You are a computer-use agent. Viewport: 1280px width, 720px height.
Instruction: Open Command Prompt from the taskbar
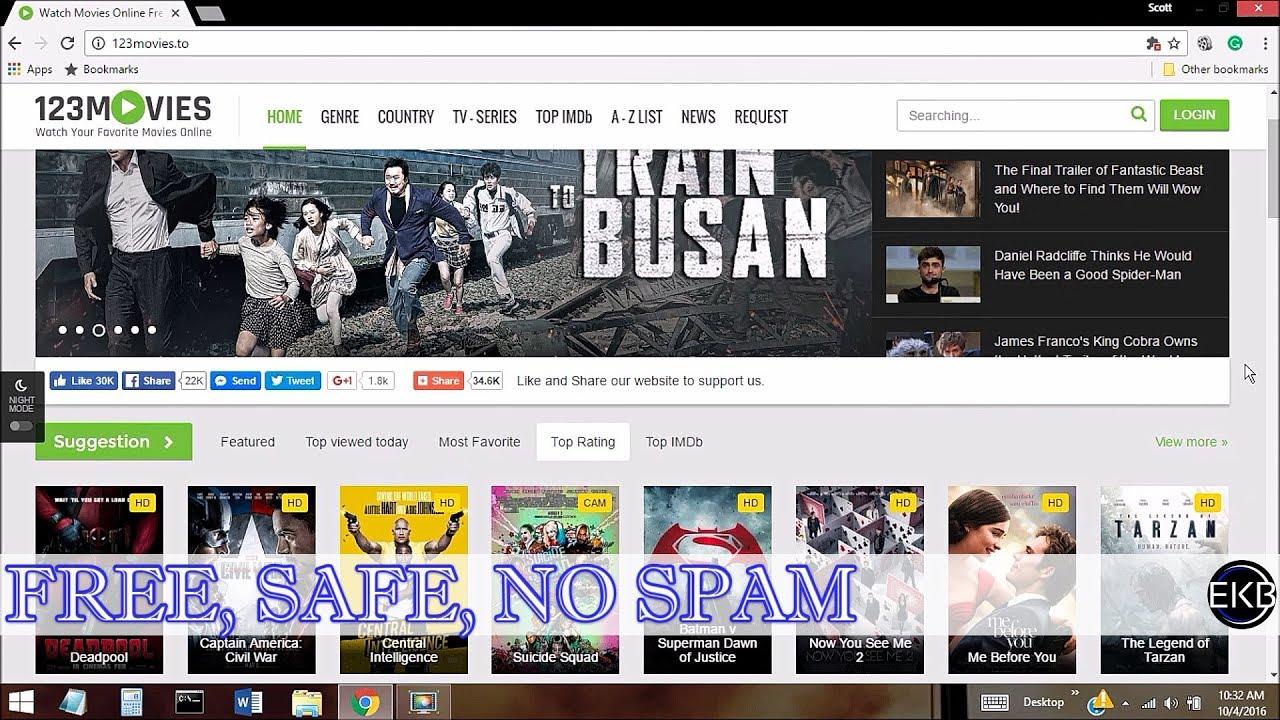click(189, 702)
